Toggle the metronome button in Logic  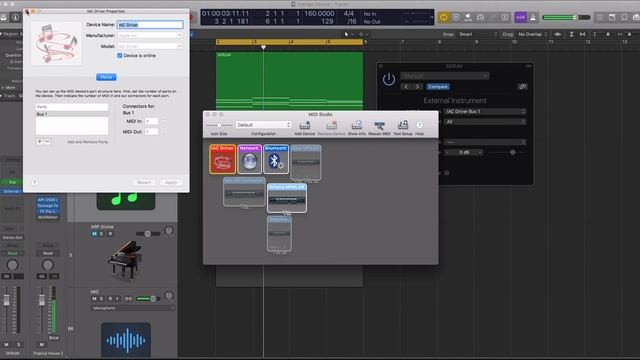(x=533, y=17)
